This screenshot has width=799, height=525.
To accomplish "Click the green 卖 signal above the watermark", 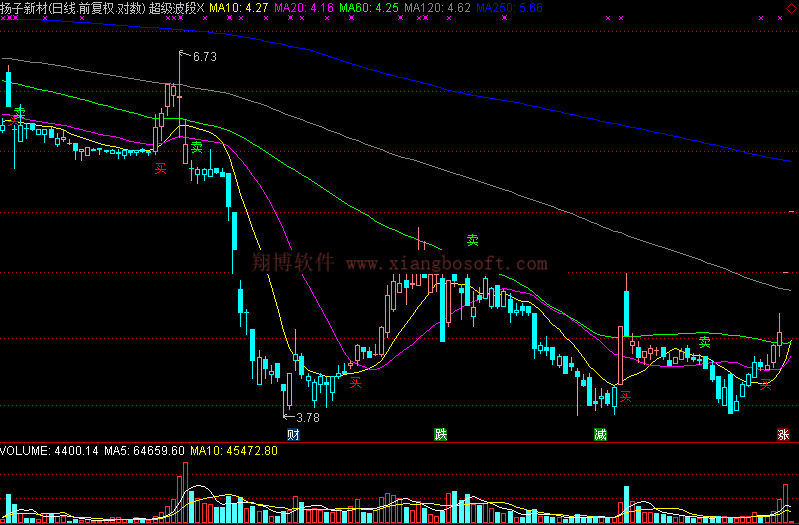I will click(x=473, y=240).
